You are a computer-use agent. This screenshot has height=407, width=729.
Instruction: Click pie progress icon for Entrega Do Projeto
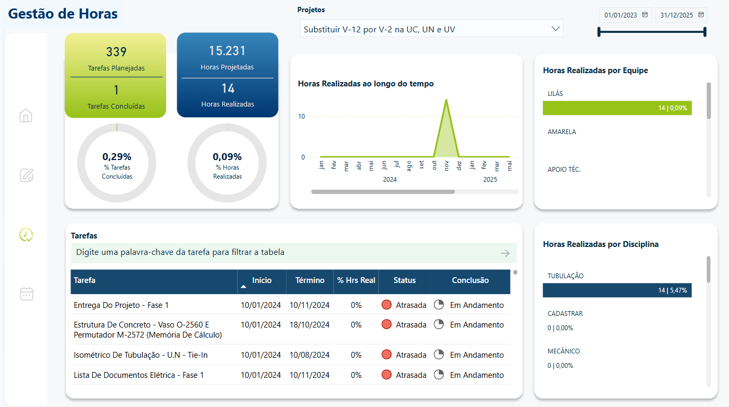pos(438,305)
